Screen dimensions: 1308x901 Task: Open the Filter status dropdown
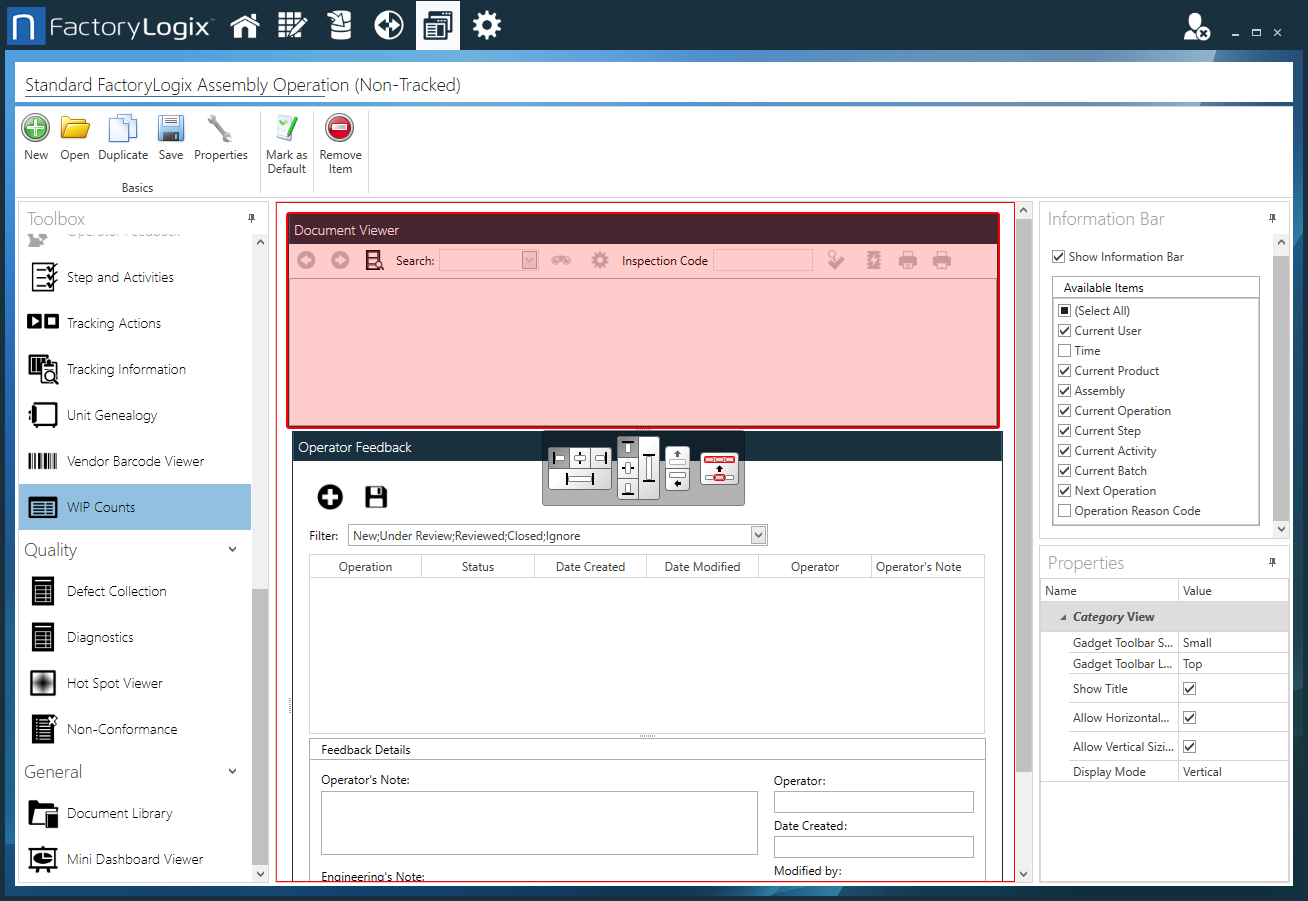(x=758, y=534)
